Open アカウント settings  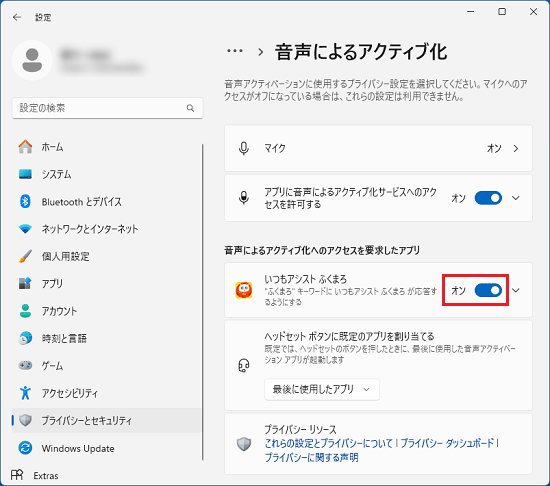tap(107, 311)
